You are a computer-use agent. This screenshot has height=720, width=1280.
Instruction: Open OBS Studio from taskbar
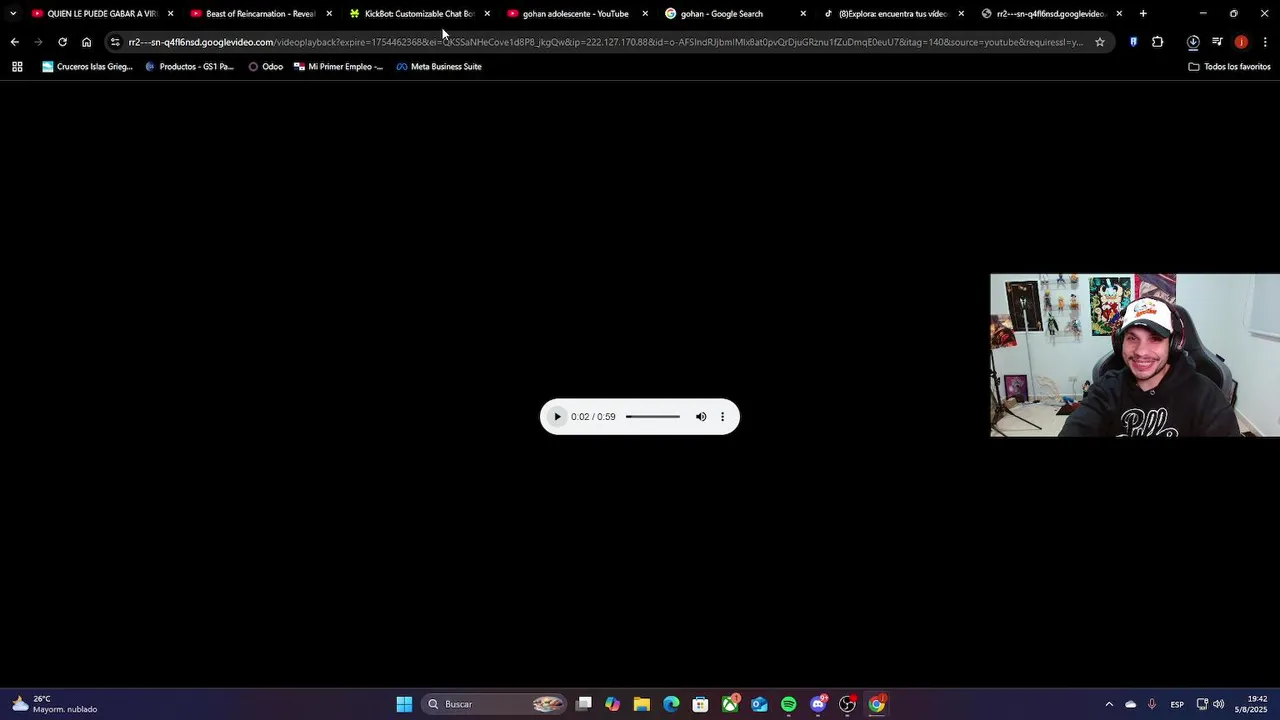pyautogui.click(x=847, y=704)
